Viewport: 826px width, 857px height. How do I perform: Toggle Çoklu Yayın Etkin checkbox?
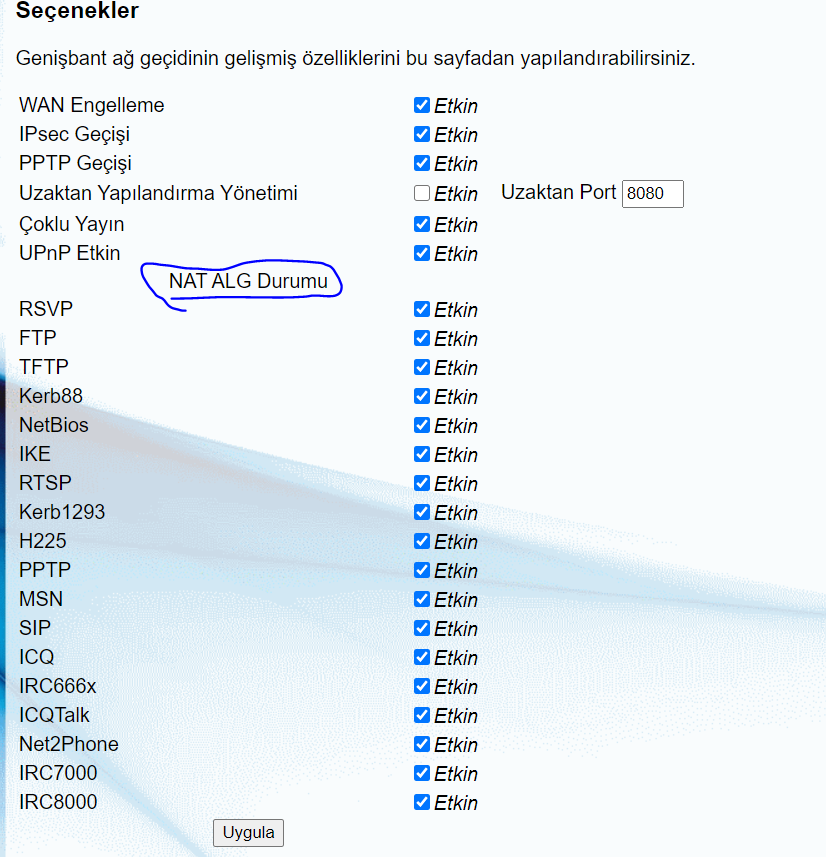[x=421, y=224]
